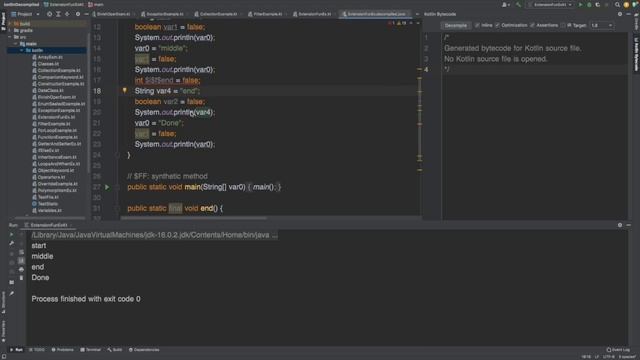Click the Collapse All icon in Project panel
Screen dimensions: 640x360
click(x=67, y=14)
